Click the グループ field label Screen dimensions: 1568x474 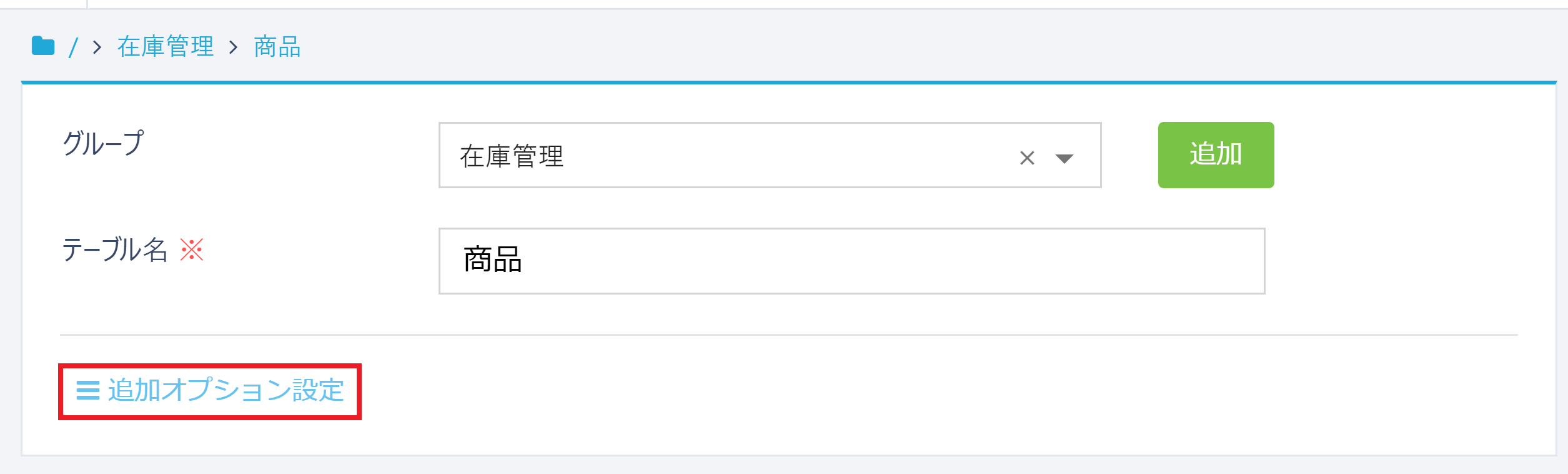[103, 143]
